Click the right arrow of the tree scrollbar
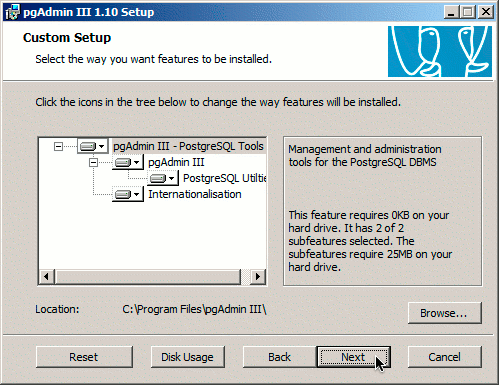The width and height of the screenshot is (499, 385). 258,276
